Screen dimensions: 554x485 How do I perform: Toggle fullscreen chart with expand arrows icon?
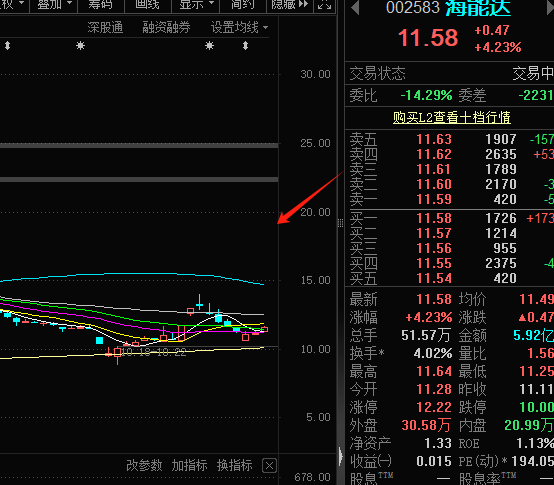(x=324, y=5)
